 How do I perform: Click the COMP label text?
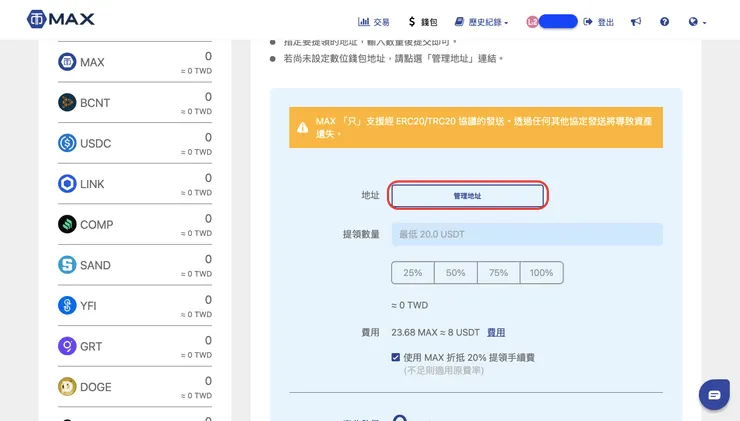pos(96,225)
